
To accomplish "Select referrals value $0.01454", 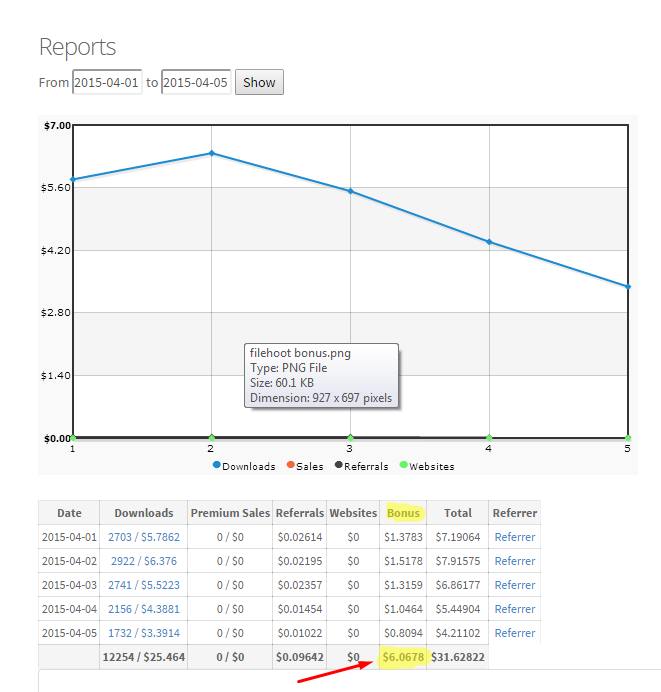I will point(300,609).
